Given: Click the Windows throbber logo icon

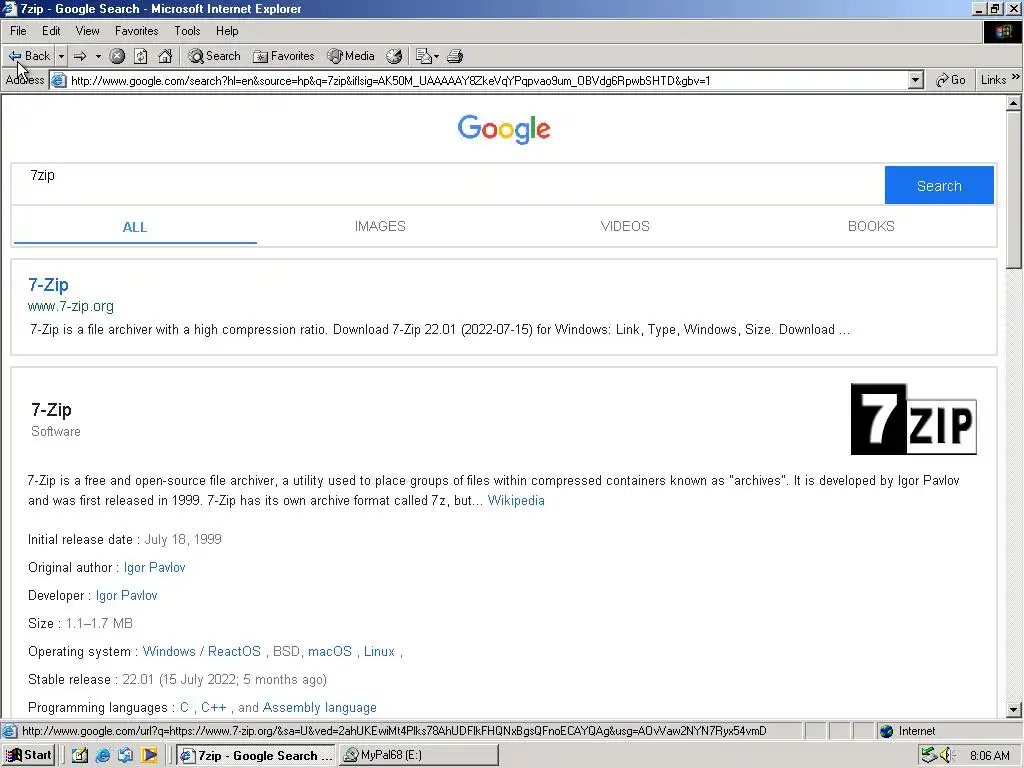Looking at the screenshot, I should pyautogui.click(x=1002, y=31).
